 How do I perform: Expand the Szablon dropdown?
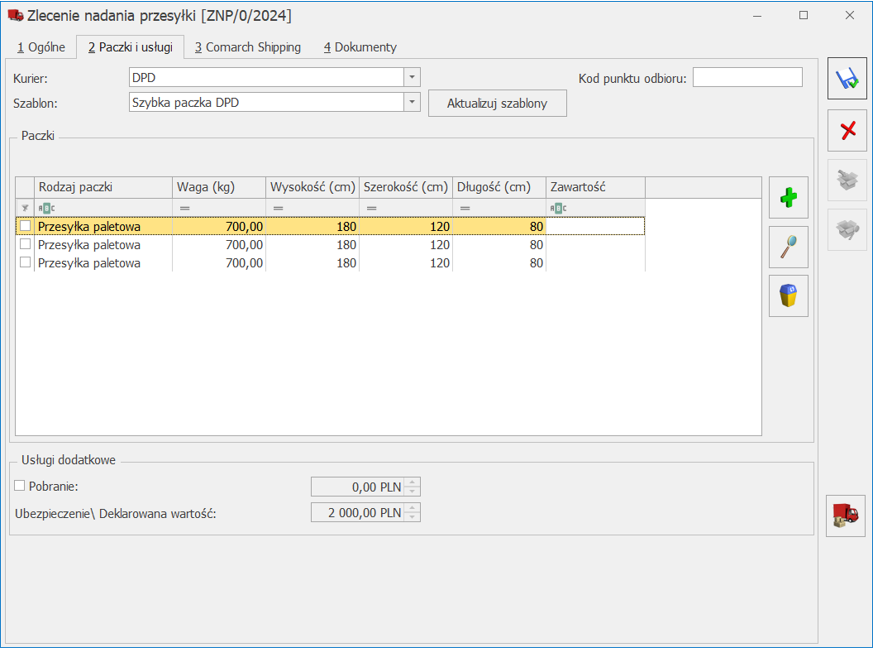[412, 102]
